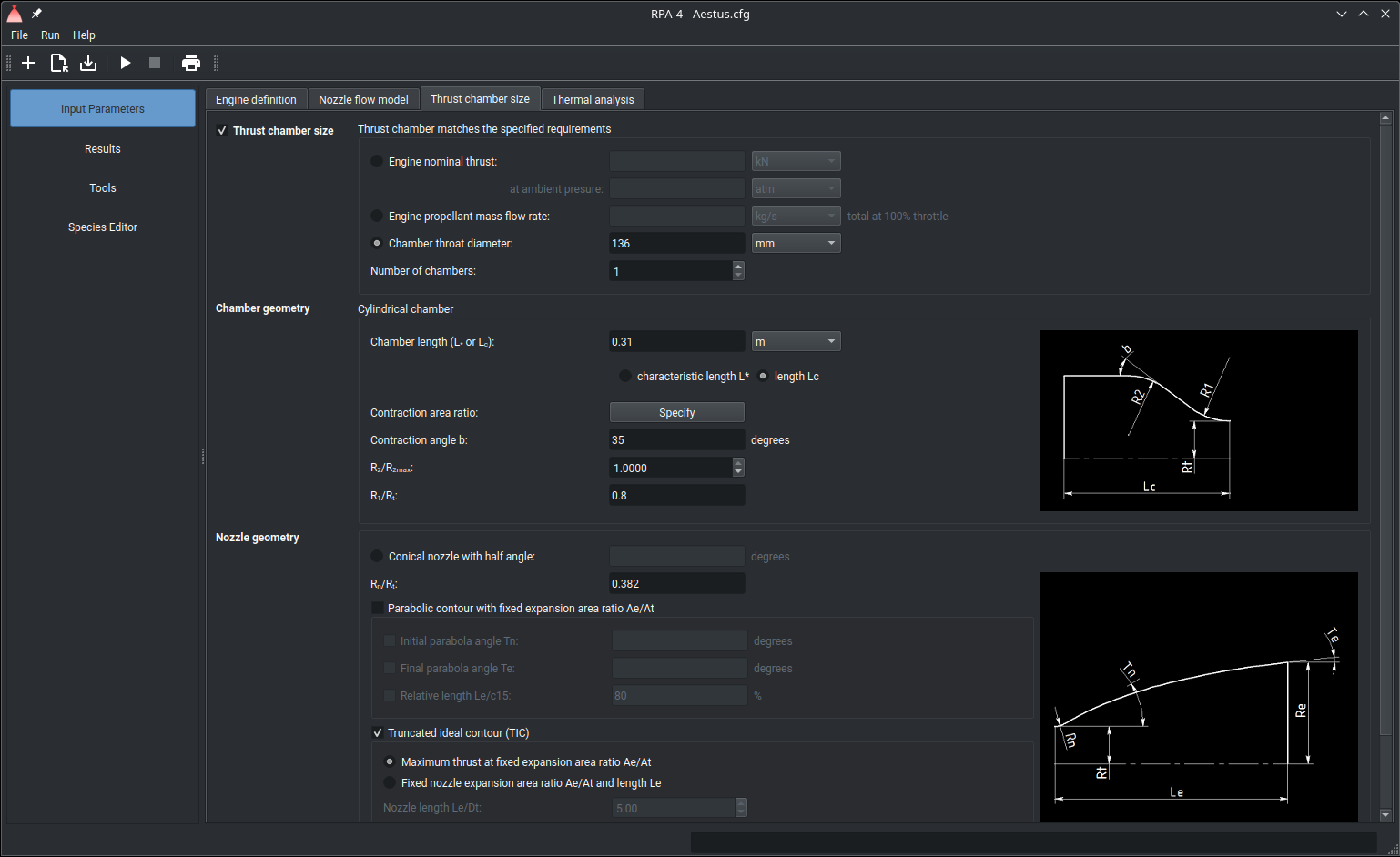Select characteristic length L* radio option
1400x857 pixels.
624,377
